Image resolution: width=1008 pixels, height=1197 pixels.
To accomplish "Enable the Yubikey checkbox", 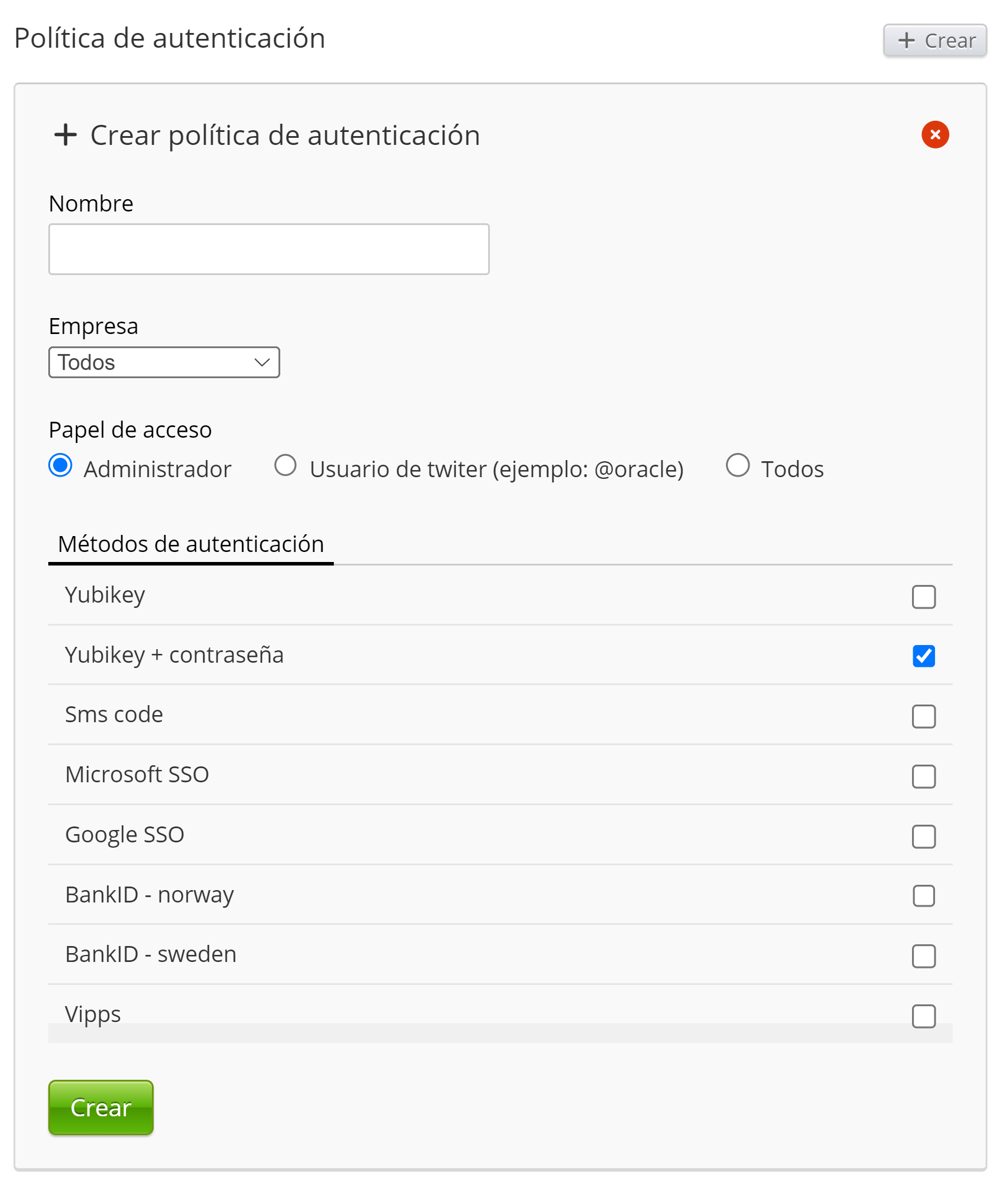I will click(923, 597).
